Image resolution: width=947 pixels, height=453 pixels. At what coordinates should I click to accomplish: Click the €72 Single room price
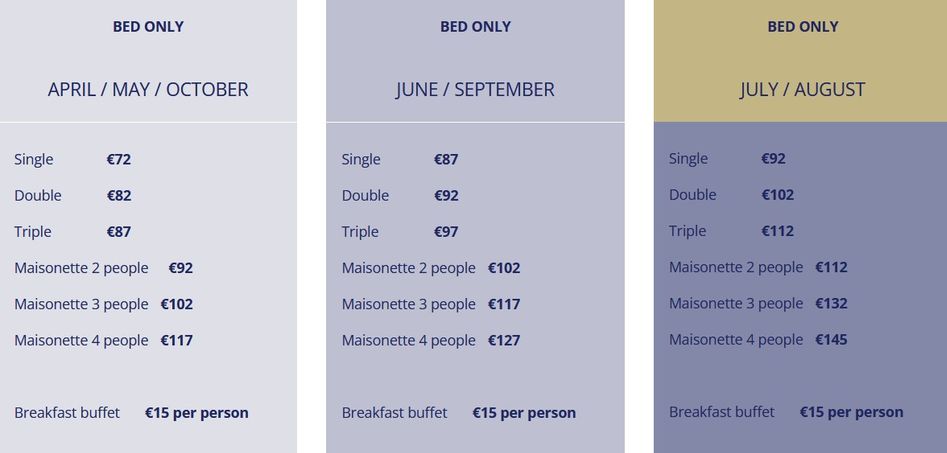tap(119, 159)
